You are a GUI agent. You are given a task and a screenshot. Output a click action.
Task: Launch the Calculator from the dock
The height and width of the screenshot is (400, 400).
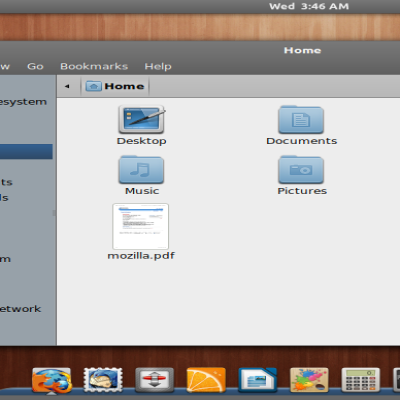[x=361, y=380]
